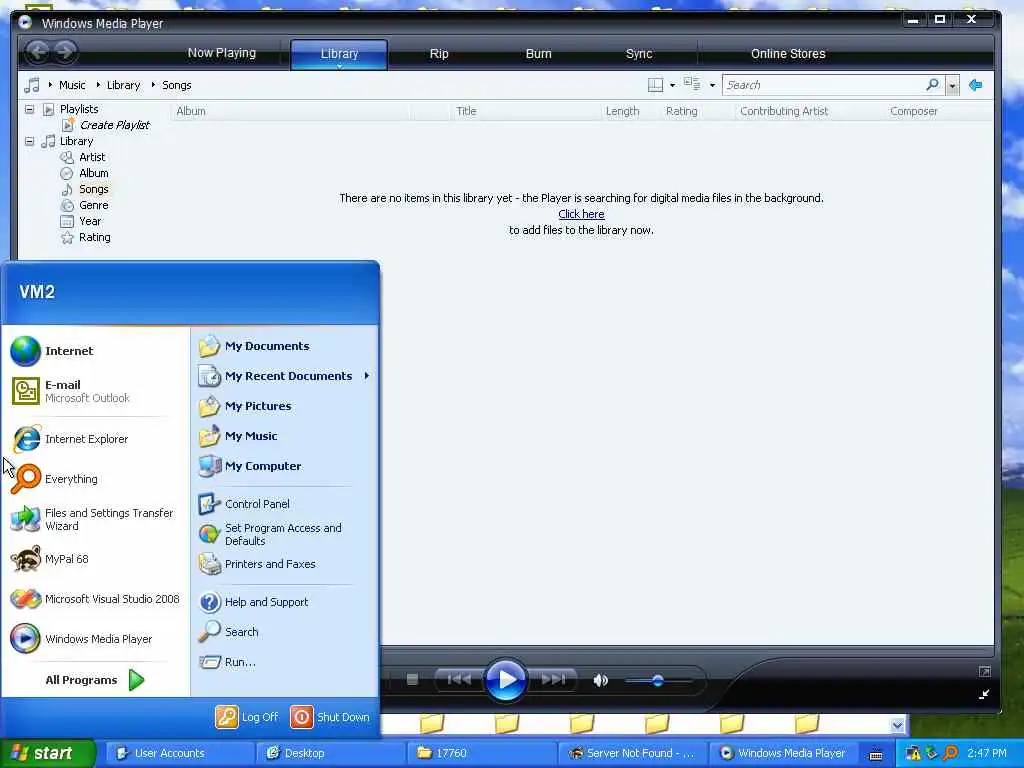This screenshot has width=1024, height=768.
Task: Switch to the Library tab
Action: [339, 54]
